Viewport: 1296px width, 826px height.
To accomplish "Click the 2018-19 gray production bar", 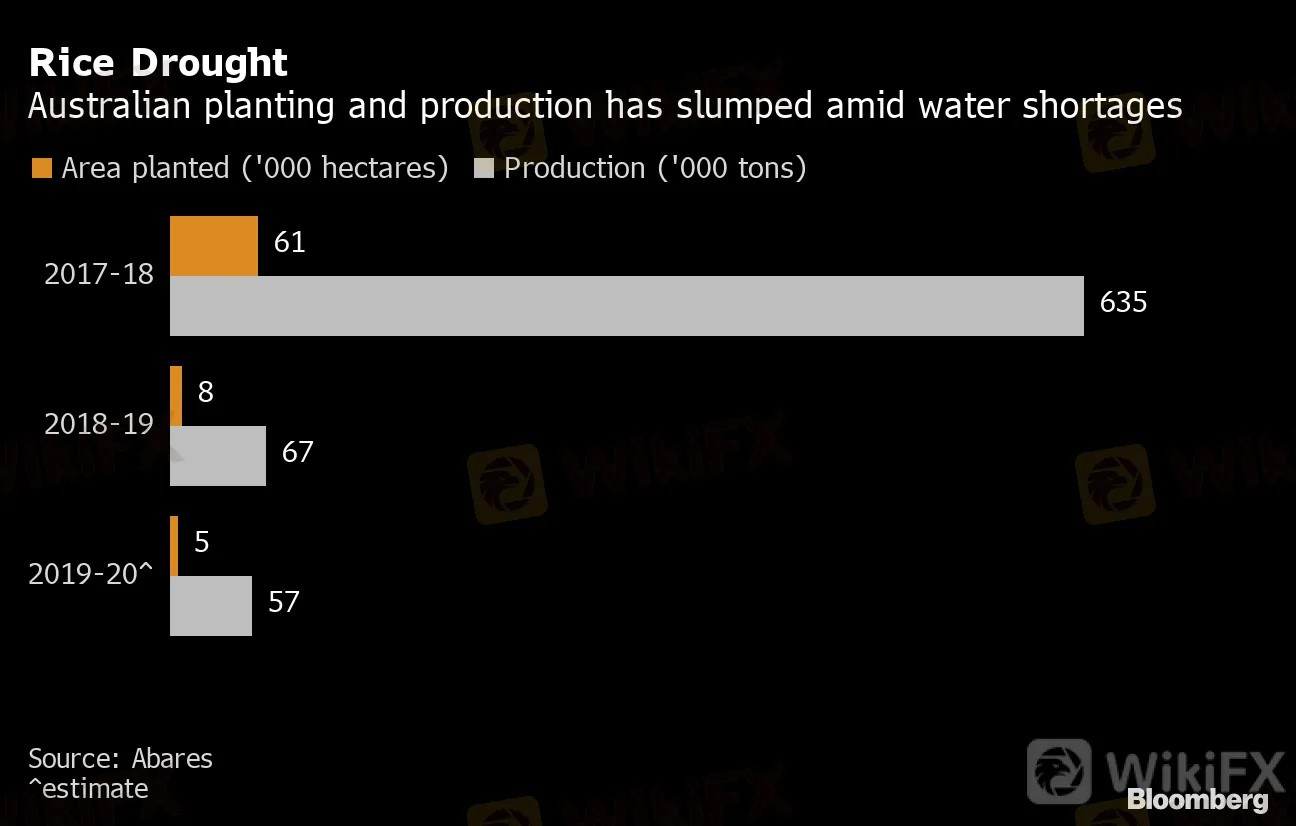I will point(218,456).
